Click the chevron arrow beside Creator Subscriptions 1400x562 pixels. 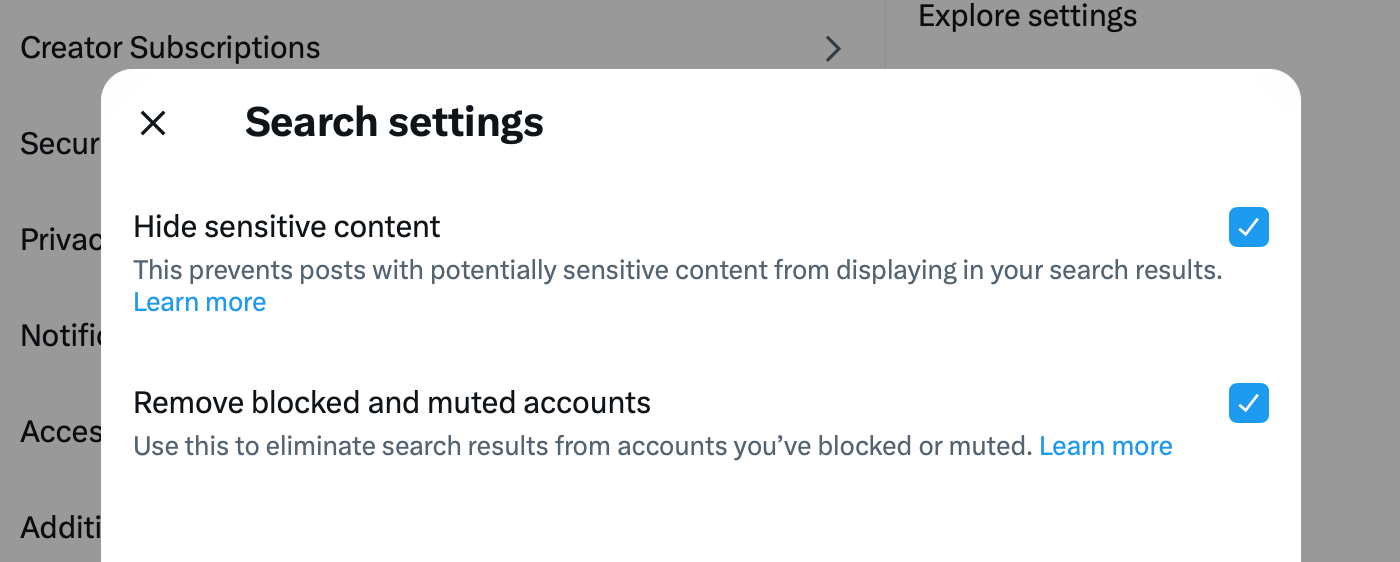[x=832, y=48]
